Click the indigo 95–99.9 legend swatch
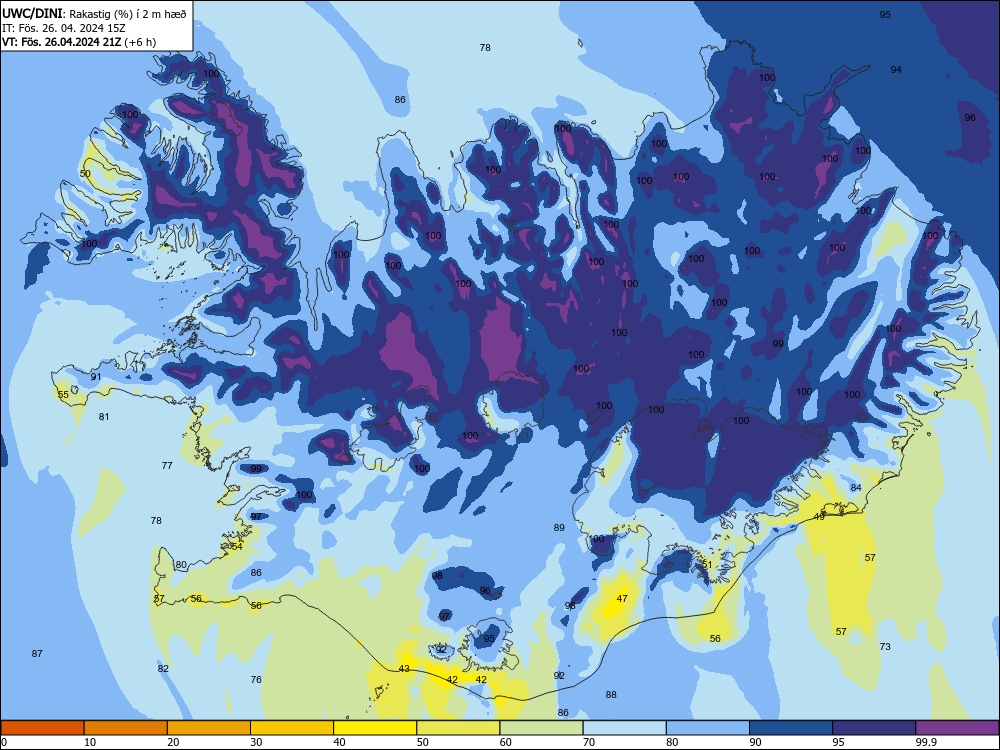 (874, 728)
